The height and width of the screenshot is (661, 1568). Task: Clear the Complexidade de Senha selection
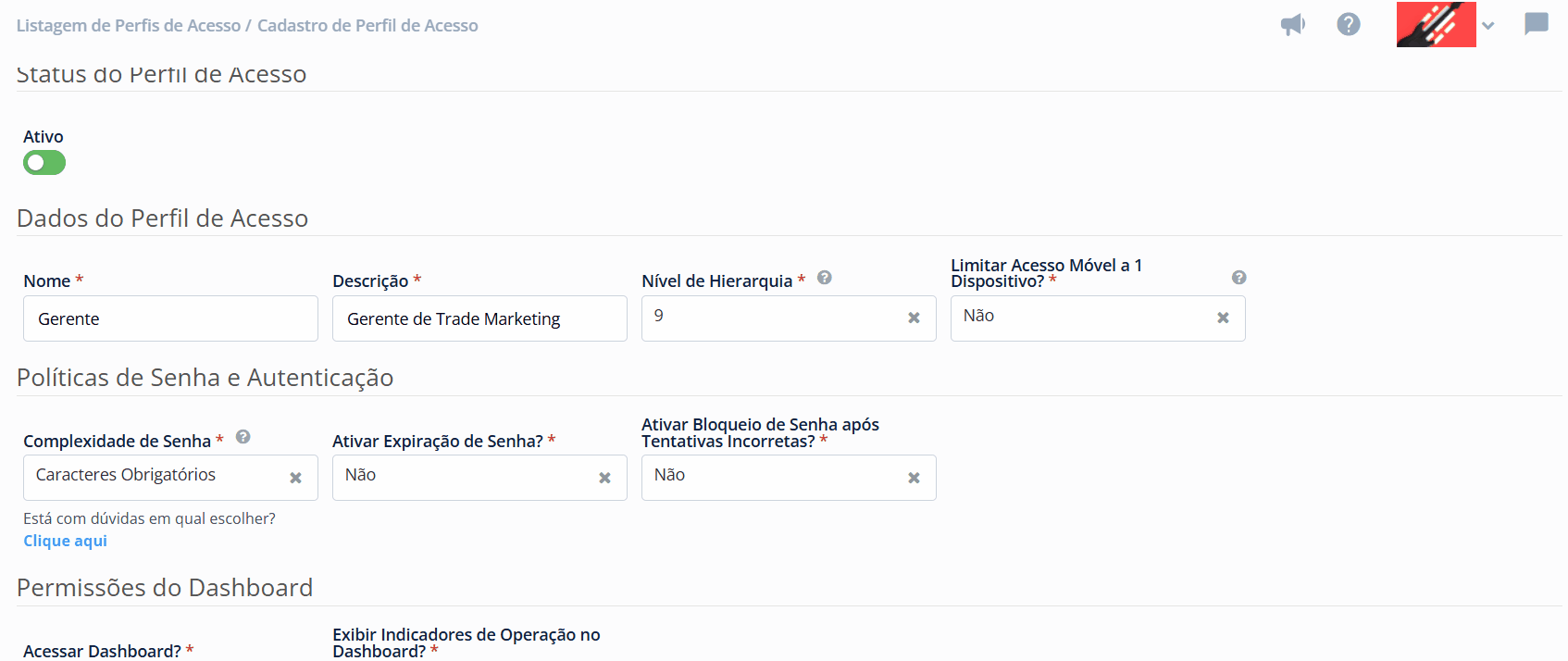point(295,478)
